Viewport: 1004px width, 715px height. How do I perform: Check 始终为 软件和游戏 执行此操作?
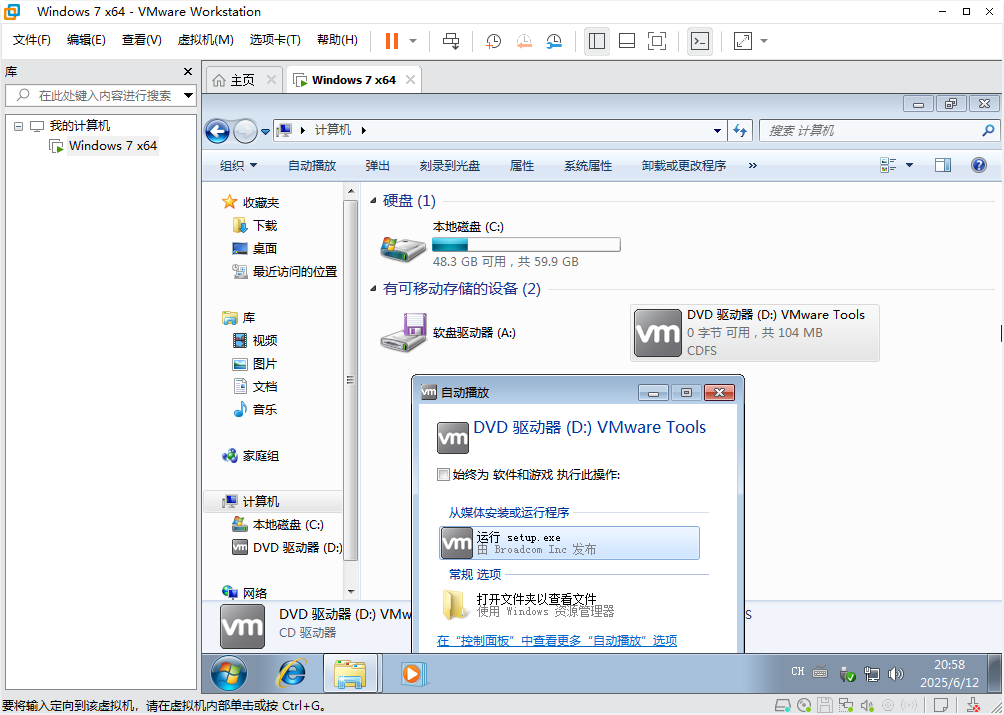(443, 474)
